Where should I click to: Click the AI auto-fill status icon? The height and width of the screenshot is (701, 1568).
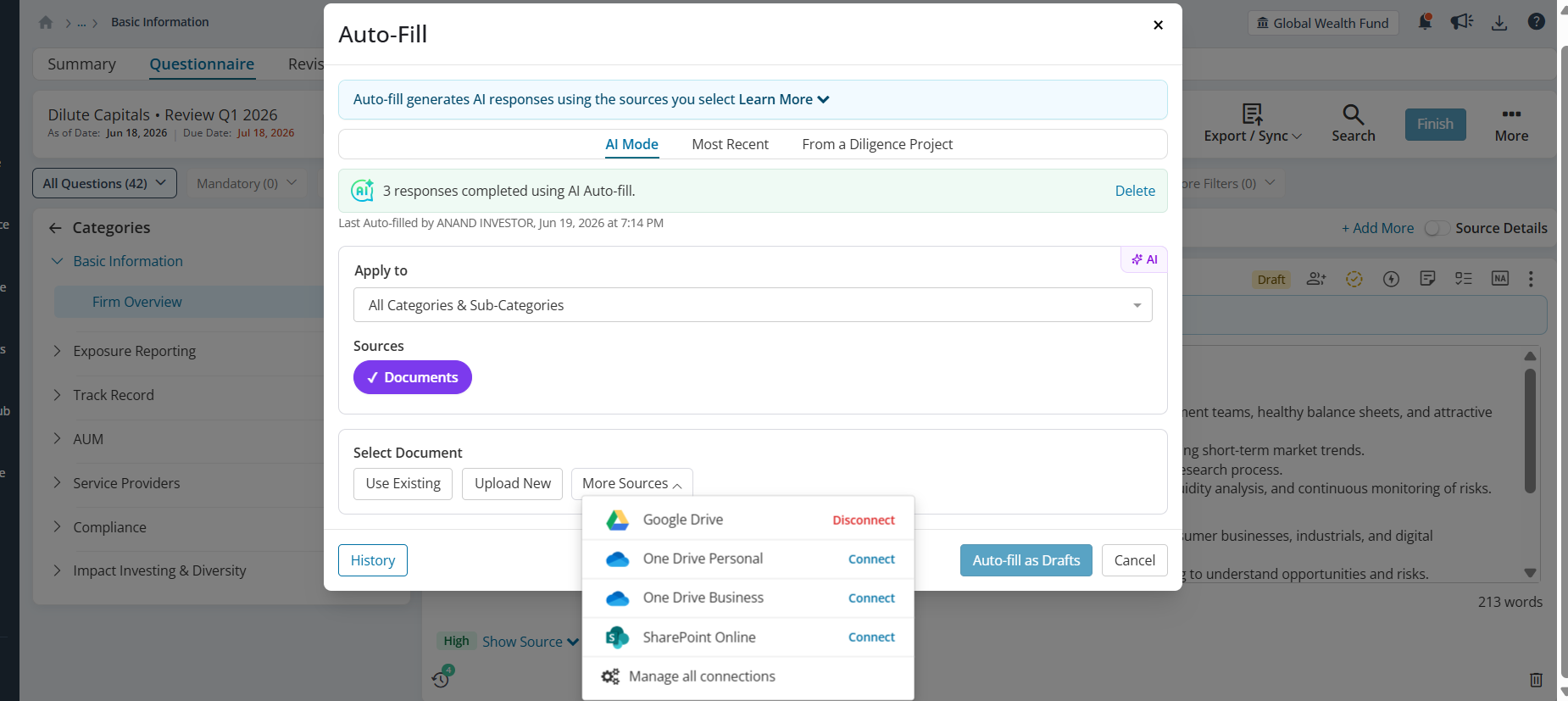click(363, 191)
